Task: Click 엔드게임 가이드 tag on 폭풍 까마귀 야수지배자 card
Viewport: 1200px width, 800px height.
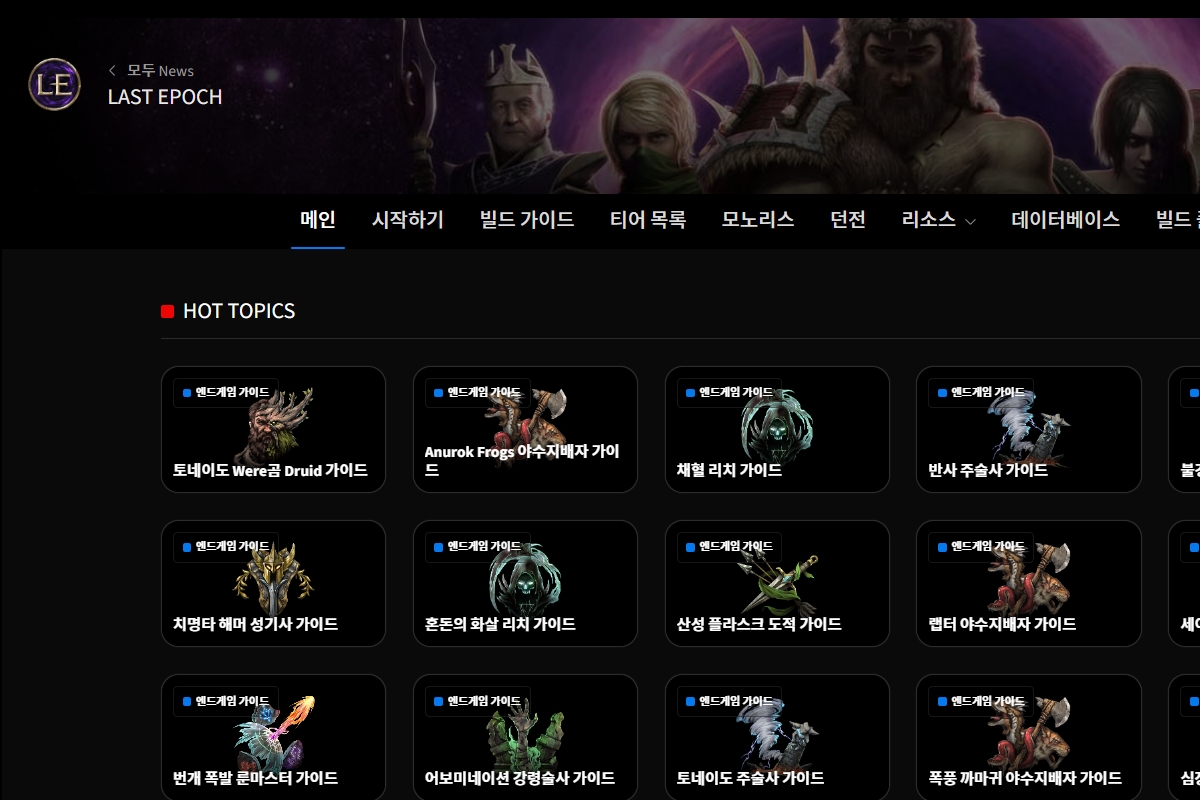Action: (x=981, y=701)
